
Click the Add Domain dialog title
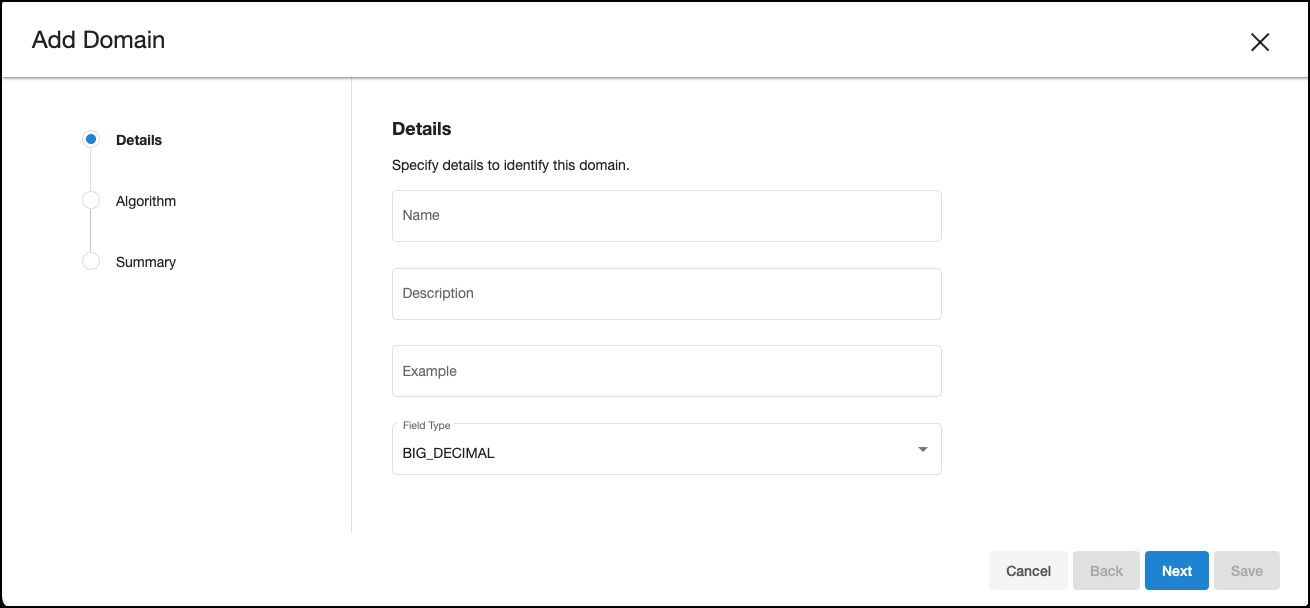(98, 40)
